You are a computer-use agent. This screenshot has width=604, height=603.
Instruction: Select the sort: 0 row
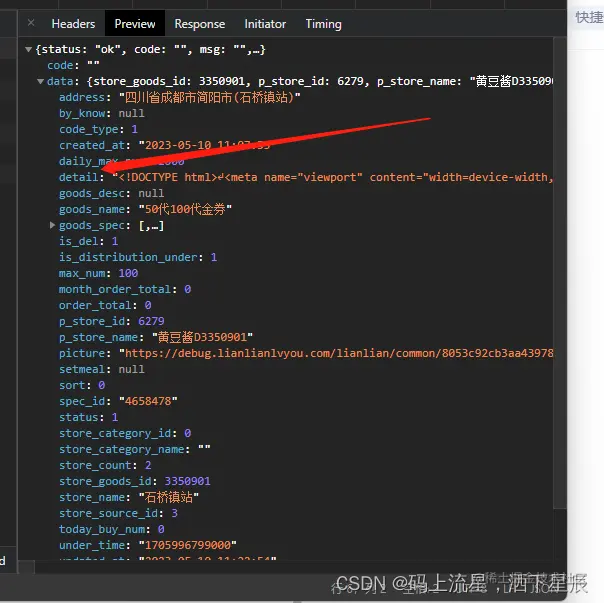point(82,385)
